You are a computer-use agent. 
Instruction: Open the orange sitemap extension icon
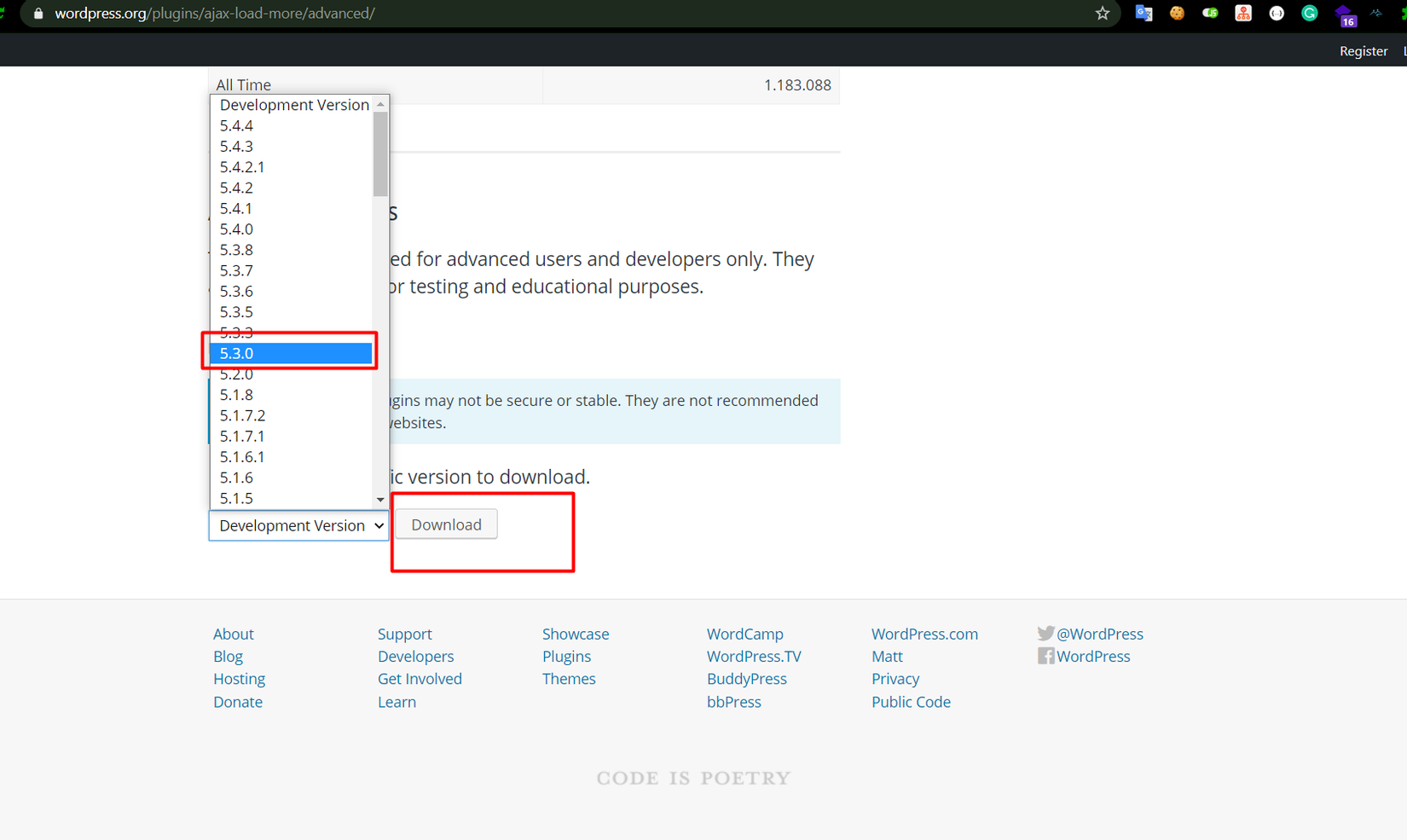point(1243,14)
